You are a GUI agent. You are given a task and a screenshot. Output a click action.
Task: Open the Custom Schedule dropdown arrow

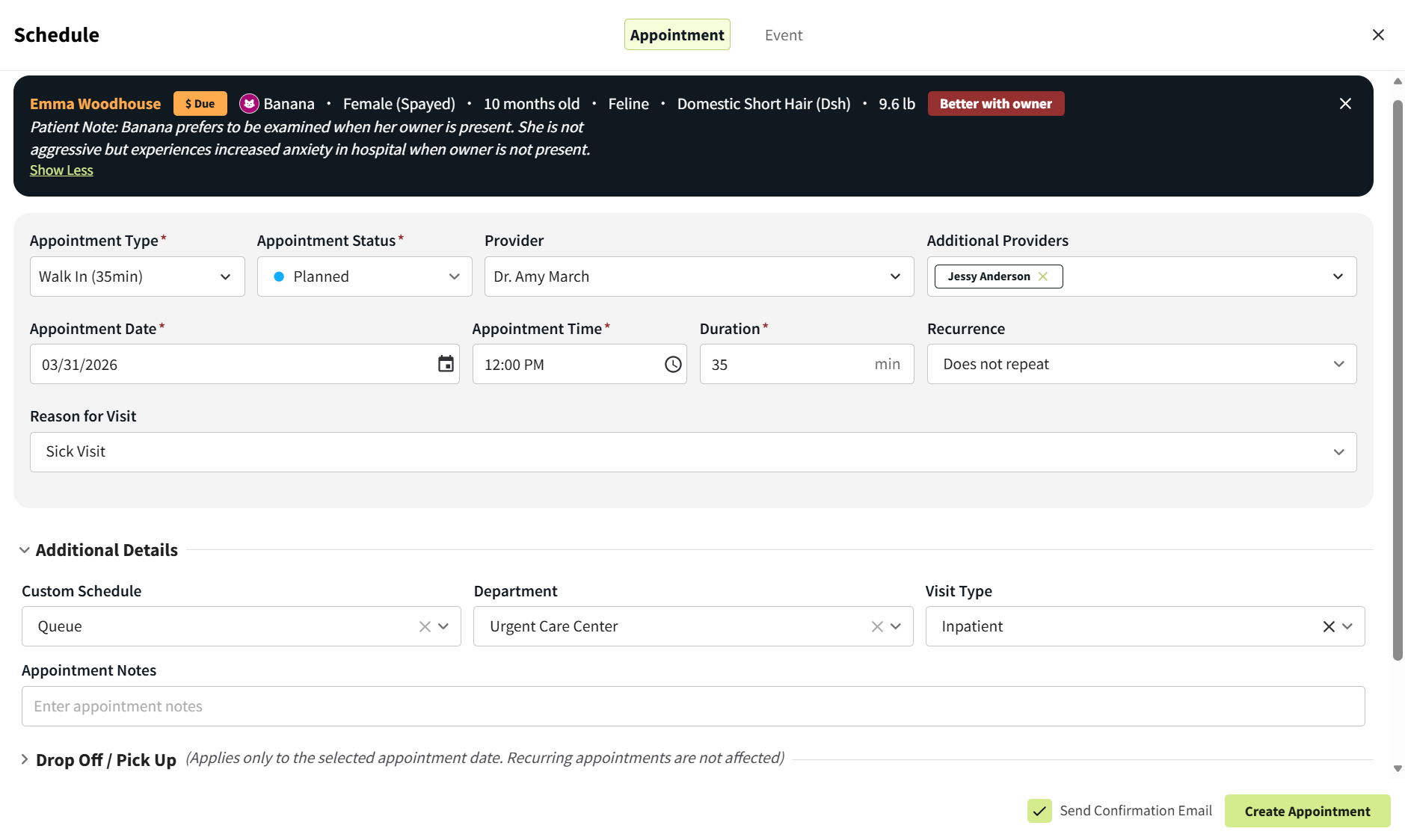click(x=443, y=626)
